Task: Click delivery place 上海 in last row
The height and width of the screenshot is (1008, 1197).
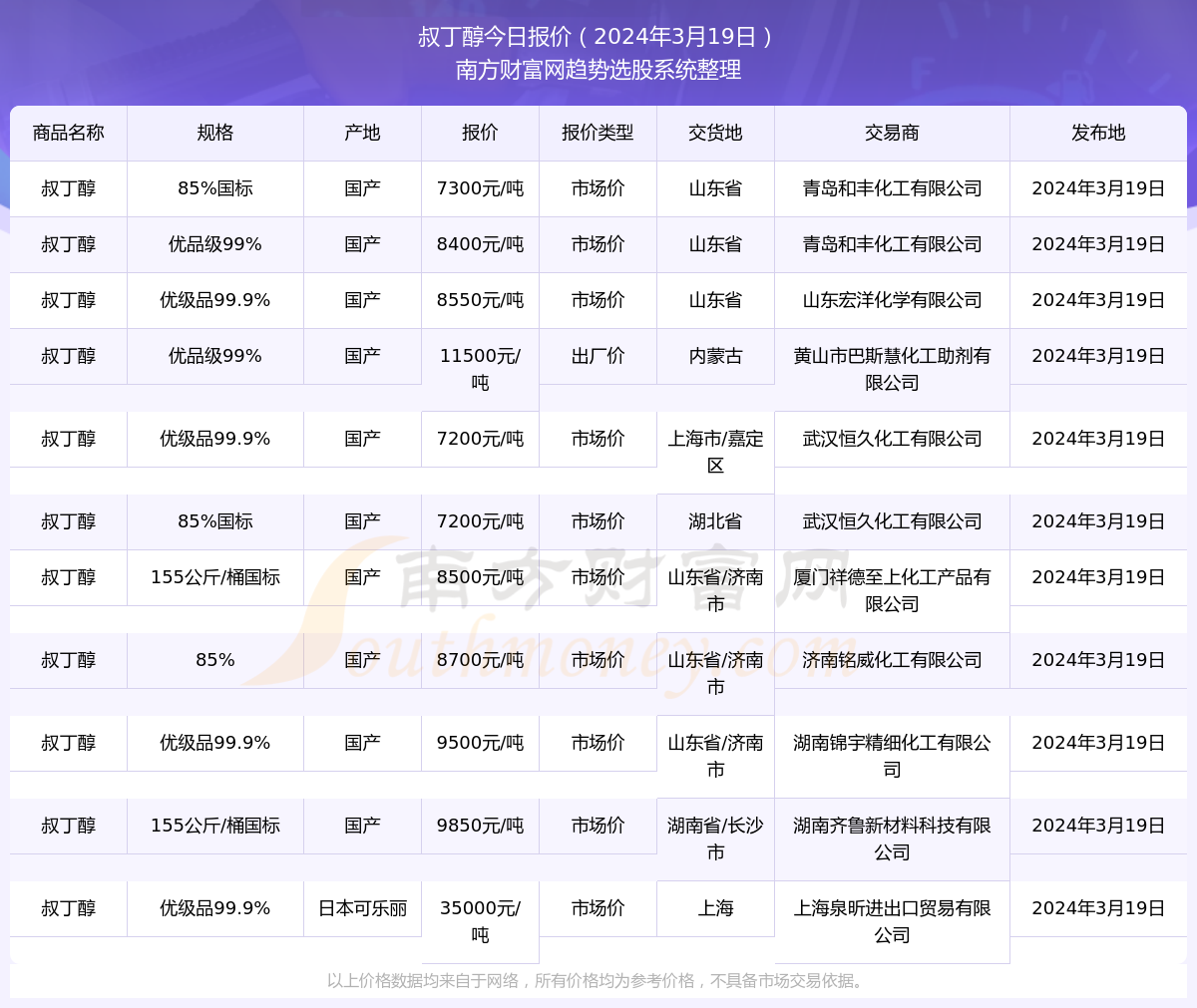Action: click(715, 908)
